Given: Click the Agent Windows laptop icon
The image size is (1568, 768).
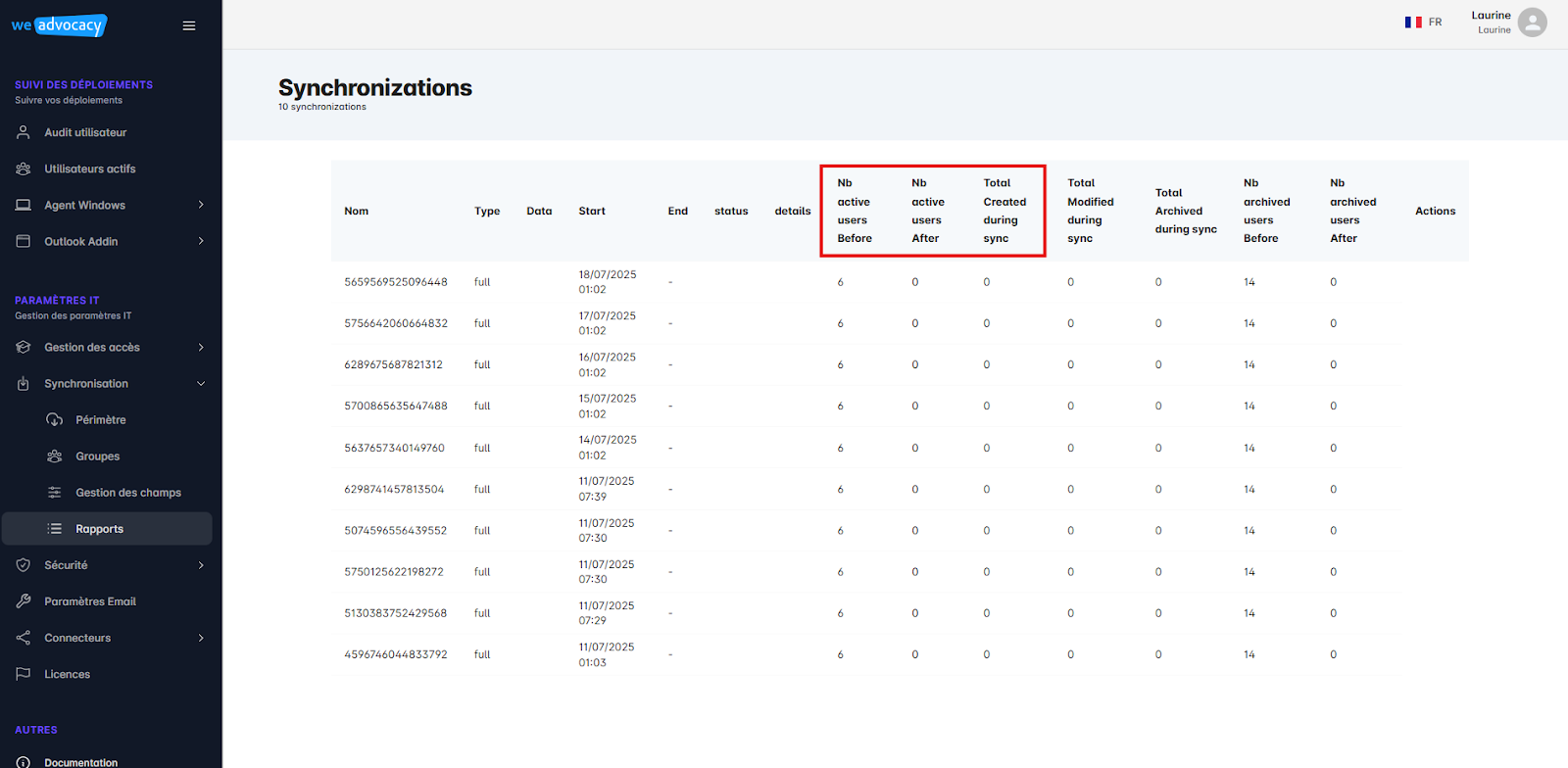Looking at the screenshot, I should coord(24,205).
